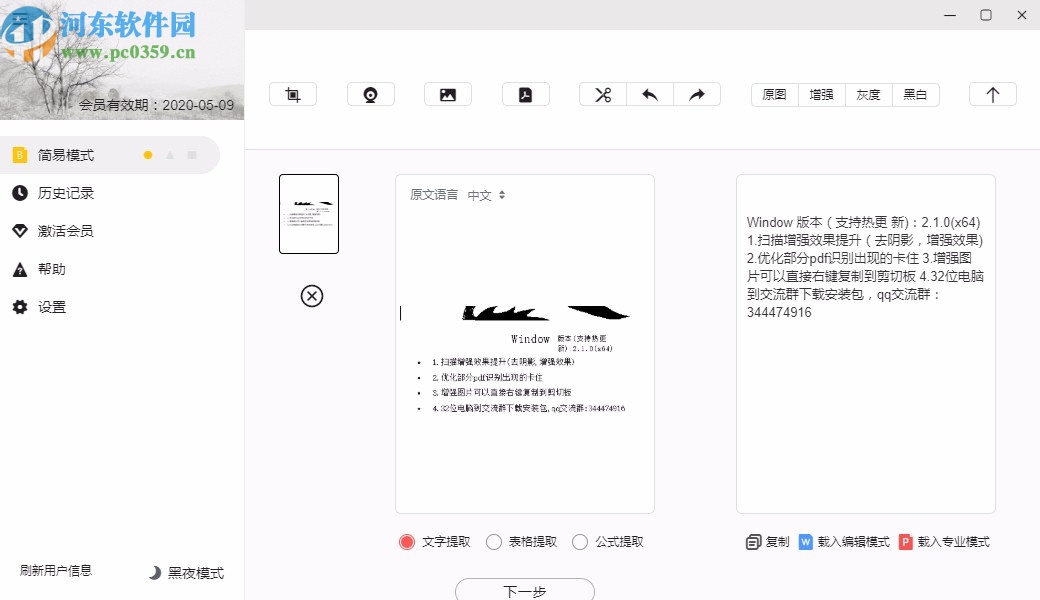Click the upload arrow icon
Screen dimensions: 1040x600
click(992, 93)
